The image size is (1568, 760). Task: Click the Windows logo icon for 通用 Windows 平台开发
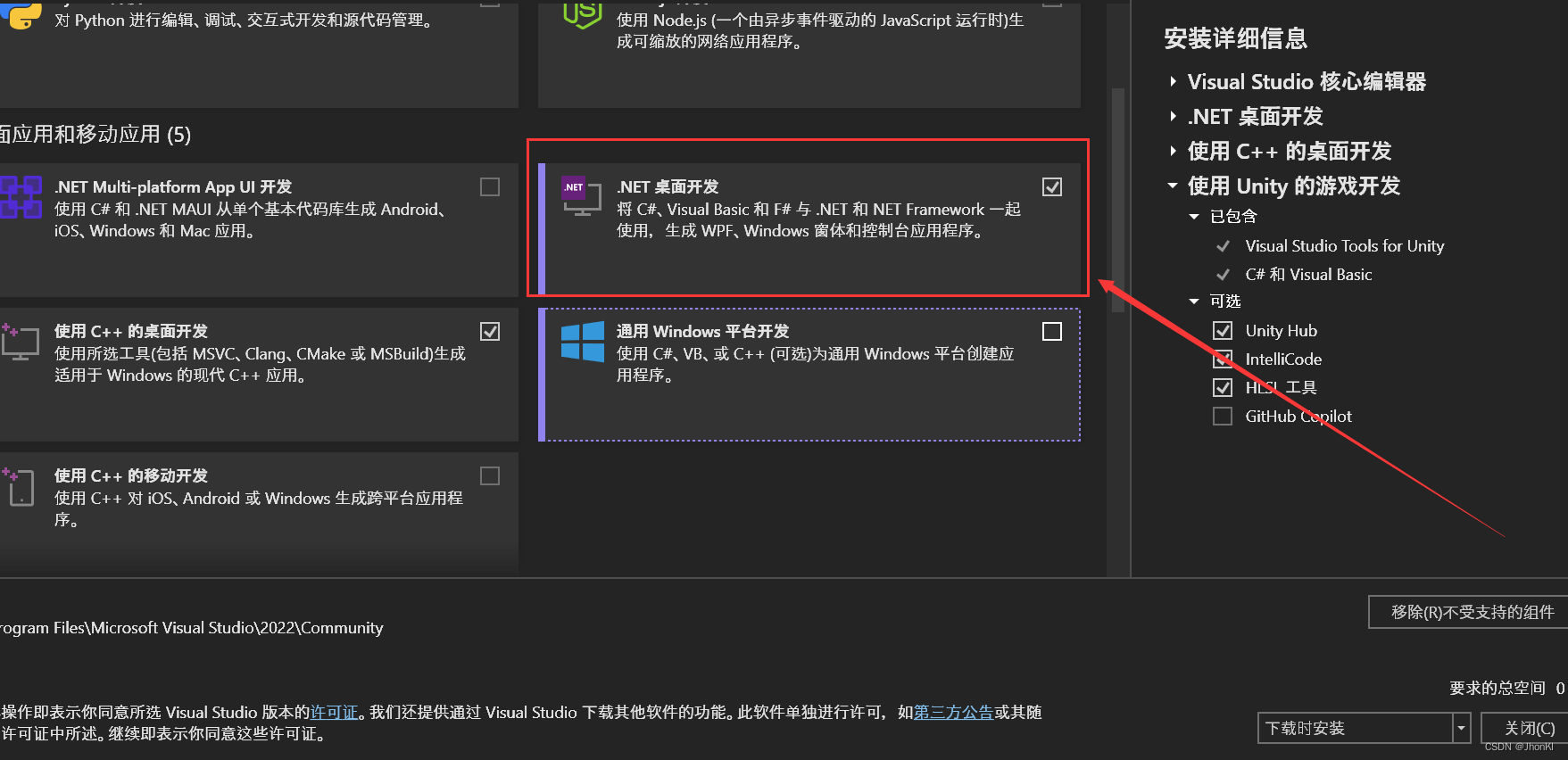(583, 342)
